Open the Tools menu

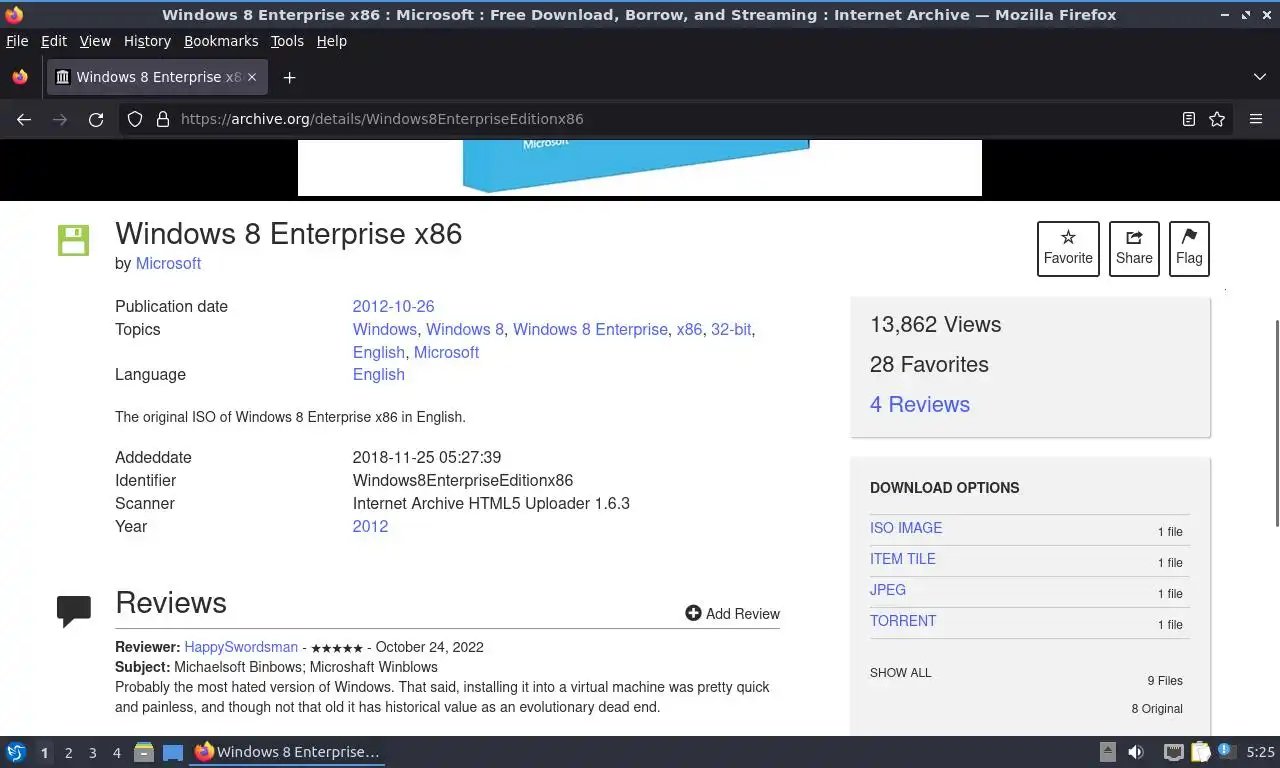tap(287, 41)
